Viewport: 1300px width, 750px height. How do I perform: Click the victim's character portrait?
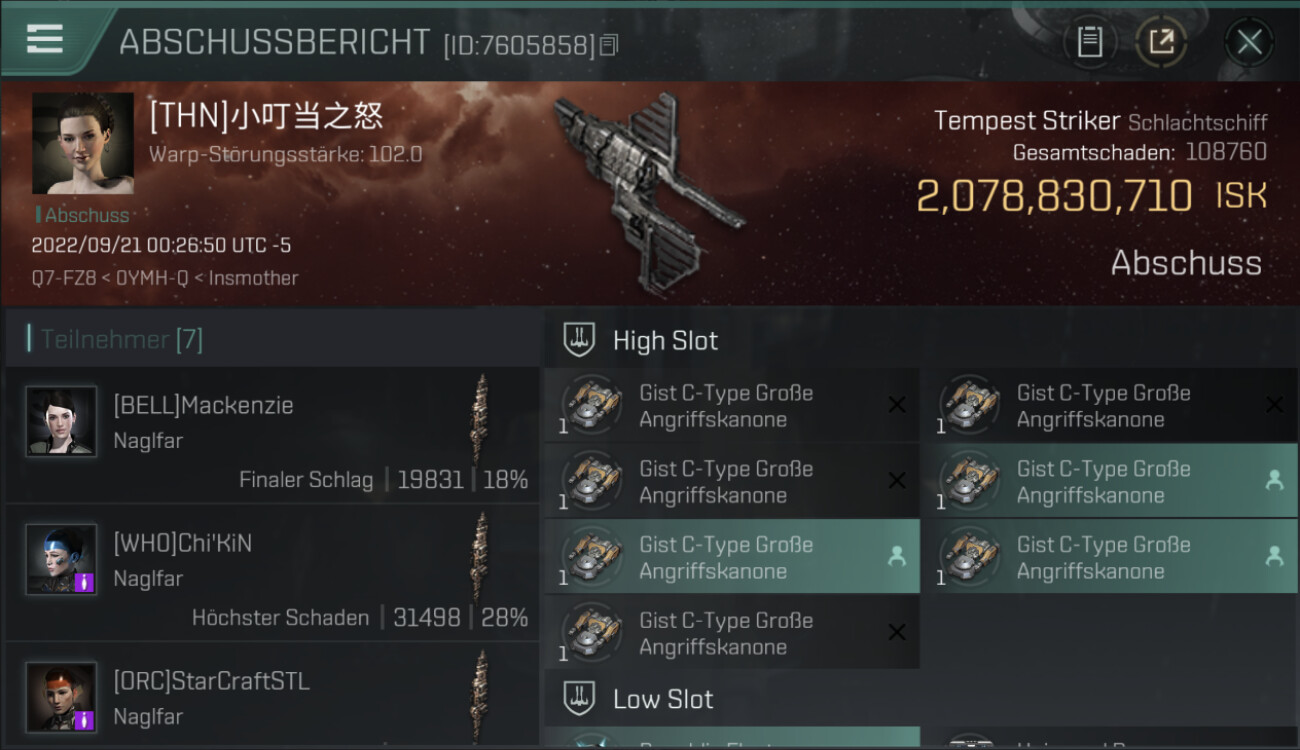coord(83,143)
